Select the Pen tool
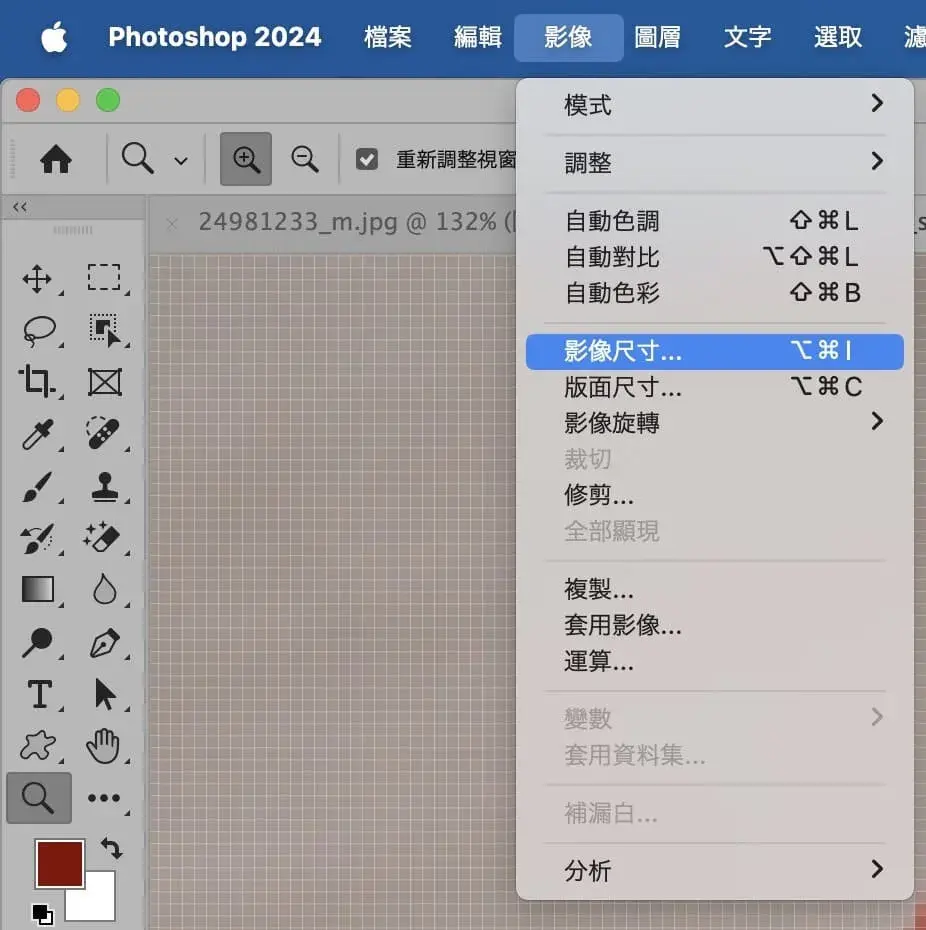 click(104, 642)
